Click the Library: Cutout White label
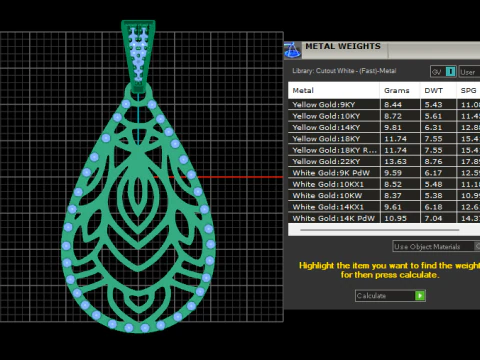Screen dimensions: 480x360 (x=344, y=71)
